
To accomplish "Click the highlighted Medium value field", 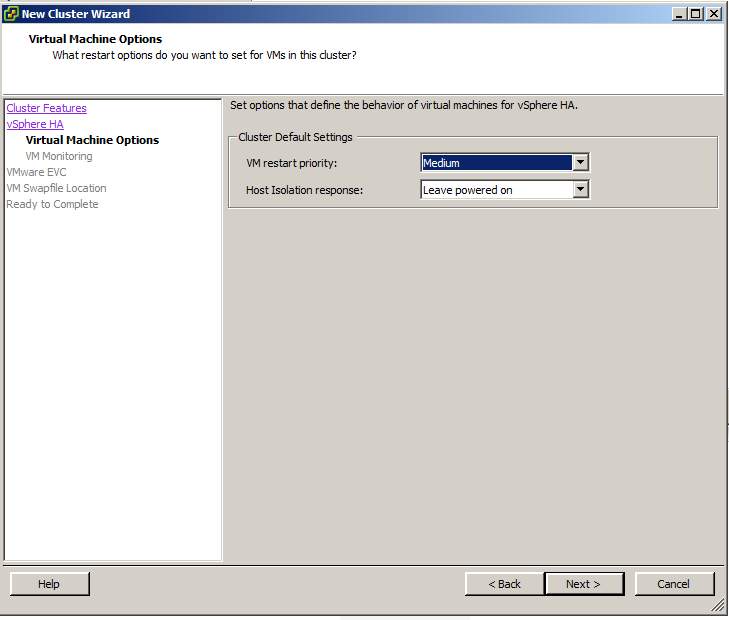I will pyautogui.click(x=496, y=163).
